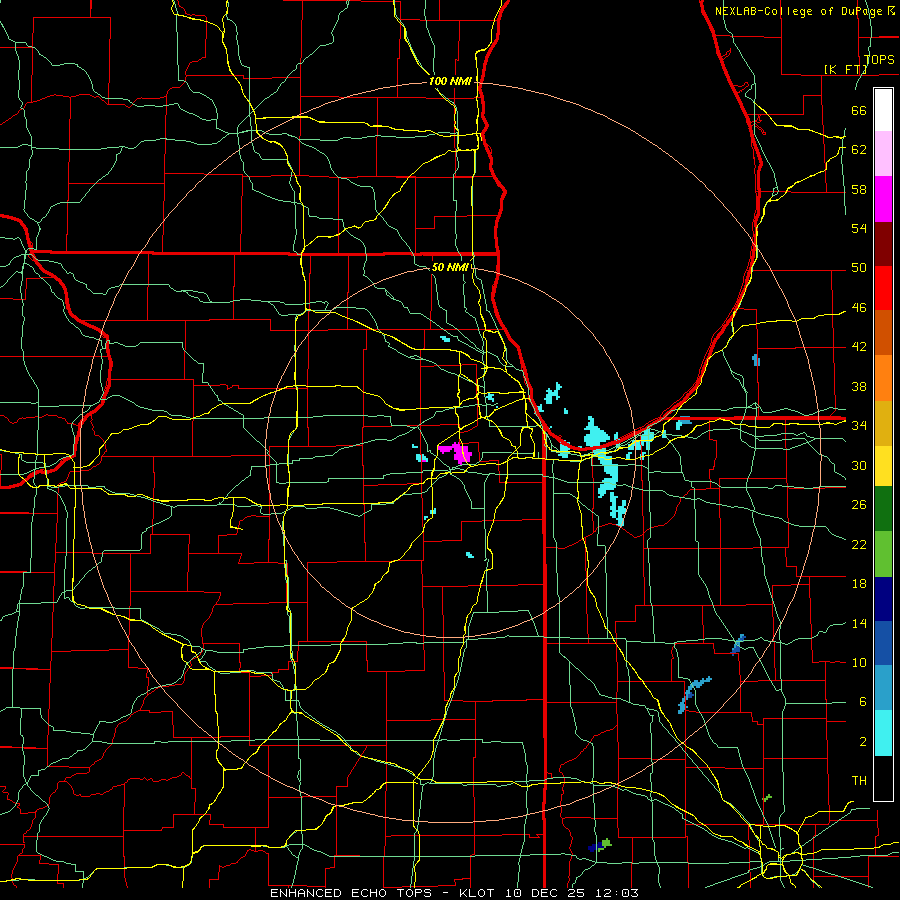The height and width of the screenshot is (900, 900).
Task: Click the 26 legend value
Action: tap(859, 505)
